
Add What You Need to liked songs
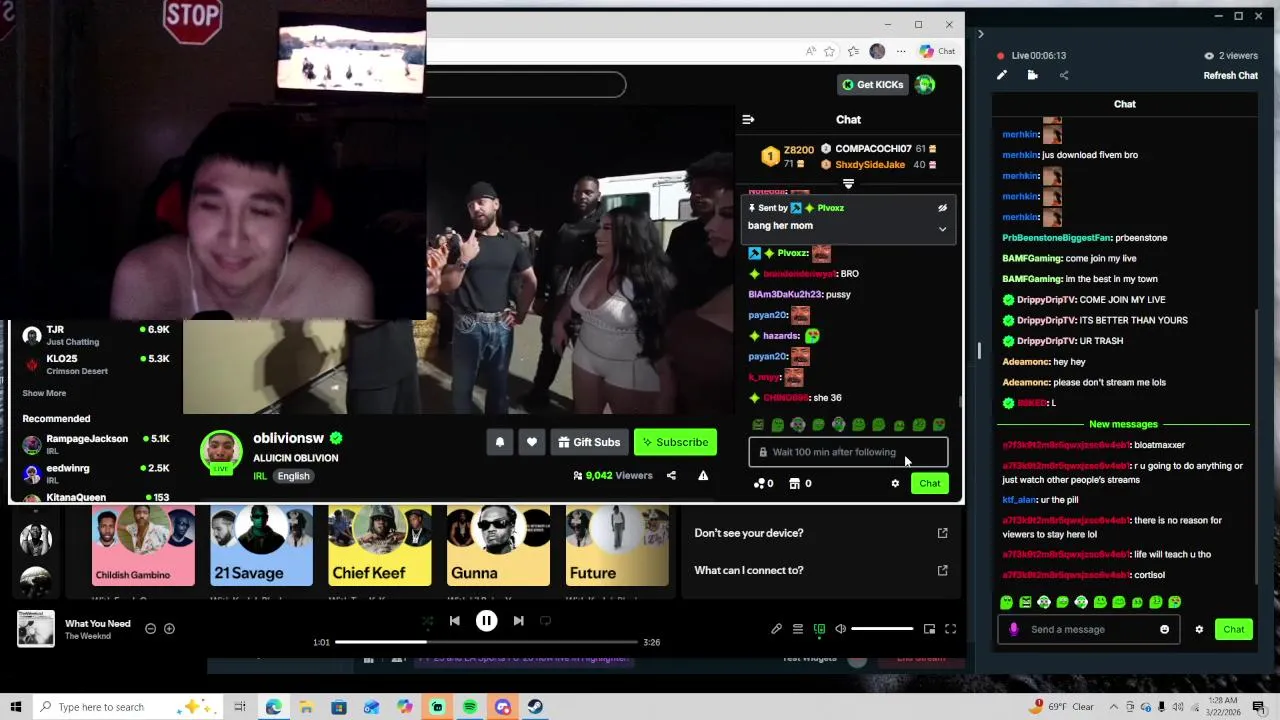169,629
